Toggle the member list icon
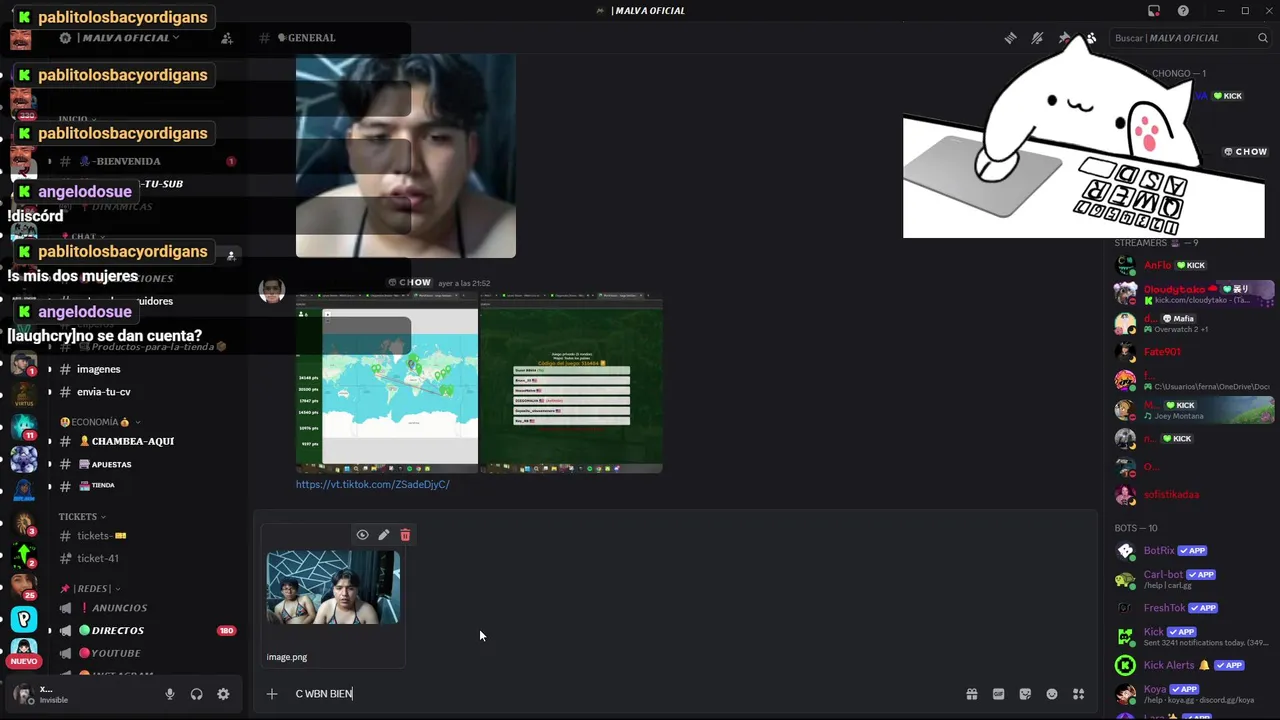 pos(1091,38)
